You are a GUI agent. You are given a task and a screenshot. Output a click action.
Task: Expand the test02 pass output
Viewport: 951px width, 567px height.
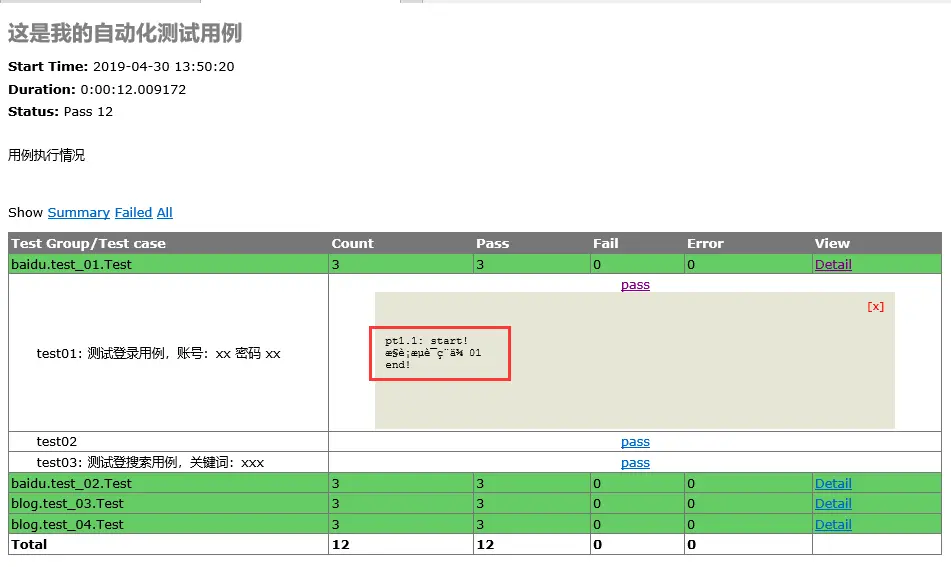click(635, 442)
